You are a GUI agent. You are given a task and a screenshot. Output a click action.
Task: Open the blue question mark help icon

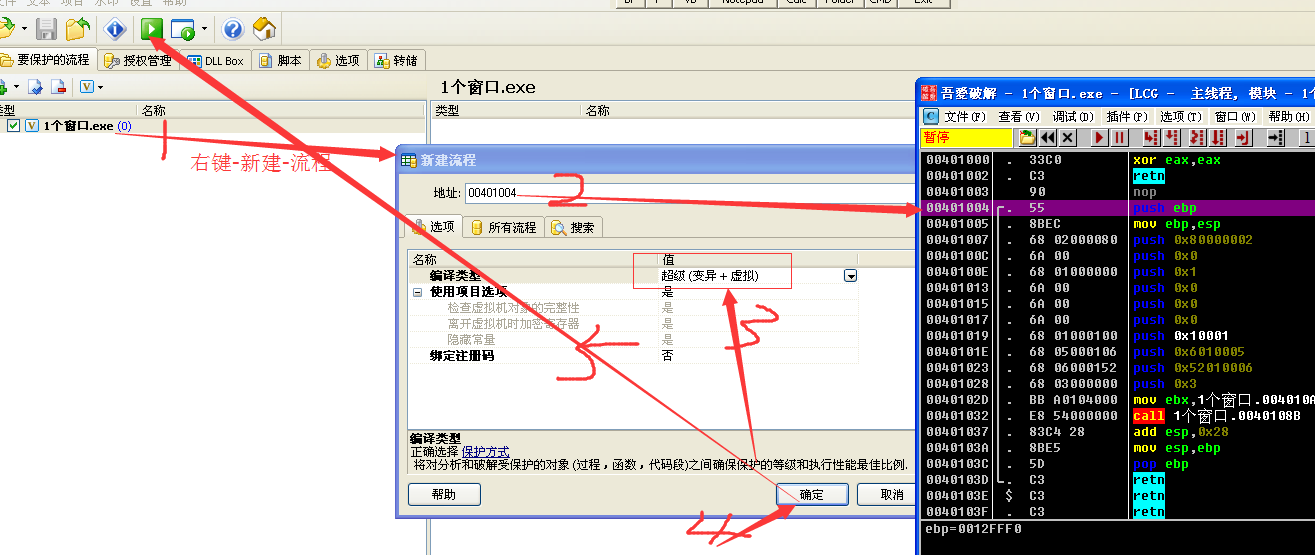[x=233, y=29]
